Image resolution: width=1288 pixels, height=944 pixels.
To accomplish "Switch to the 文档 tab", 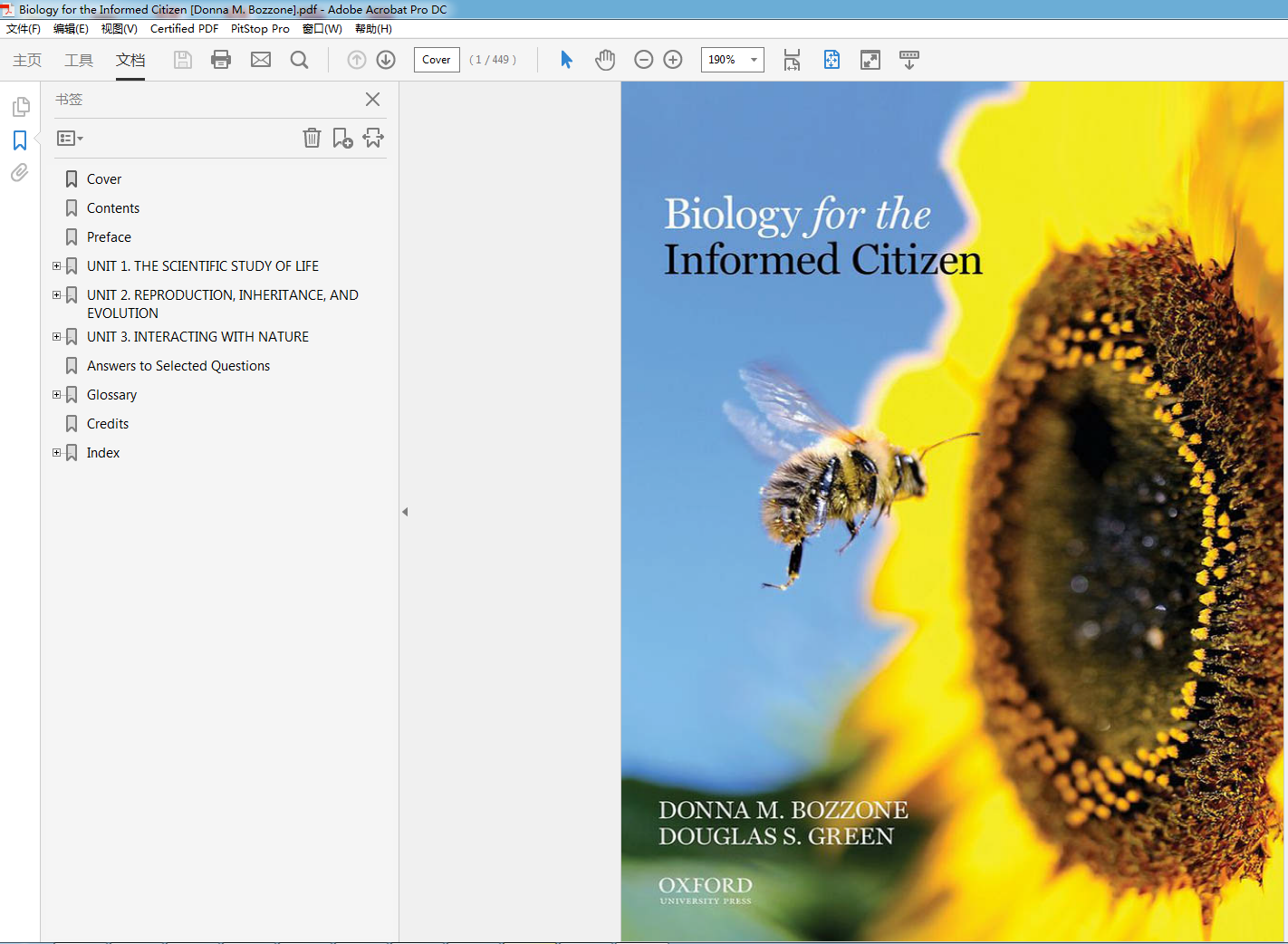I will [130, 60].
